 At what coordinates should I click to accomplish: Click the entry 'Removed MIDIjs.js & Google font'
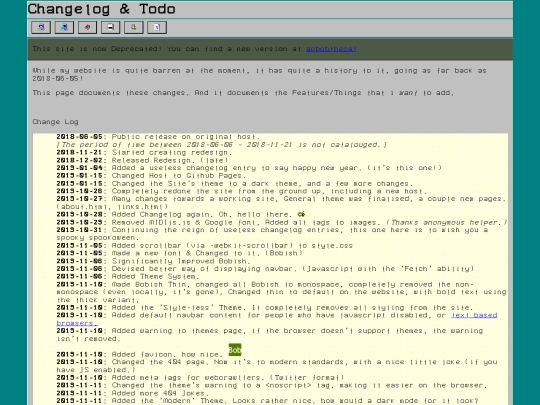[x=282, y=222]
